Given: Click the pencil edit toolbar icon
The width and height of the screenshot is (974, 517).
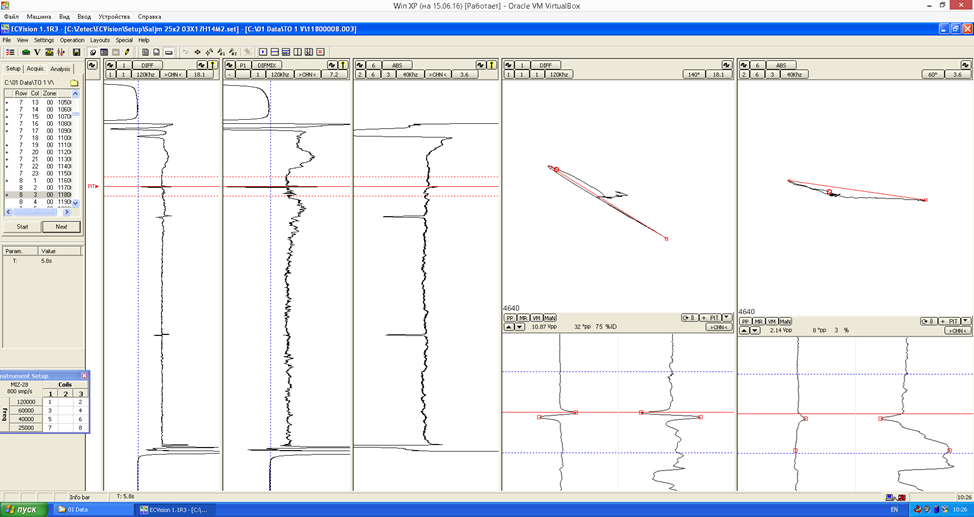Looking at the screenshot, I should click(x=127, y=52).
